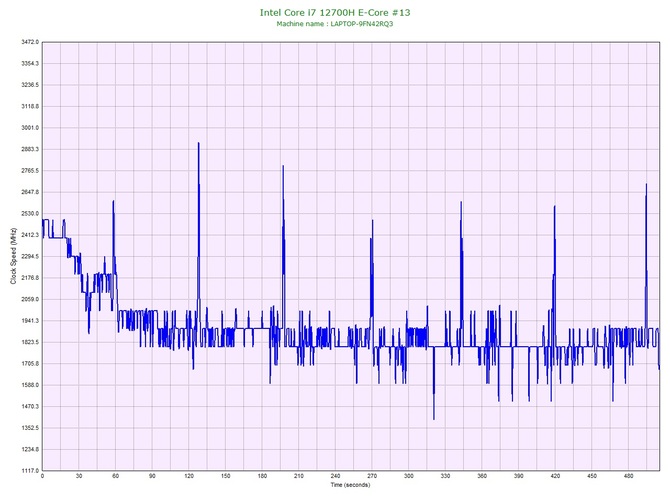Click the tallest clock spike peak above 2883 MHz
The width and height of the screenshot is (670, 502).
pyautogui.click(x=199, y=144)
